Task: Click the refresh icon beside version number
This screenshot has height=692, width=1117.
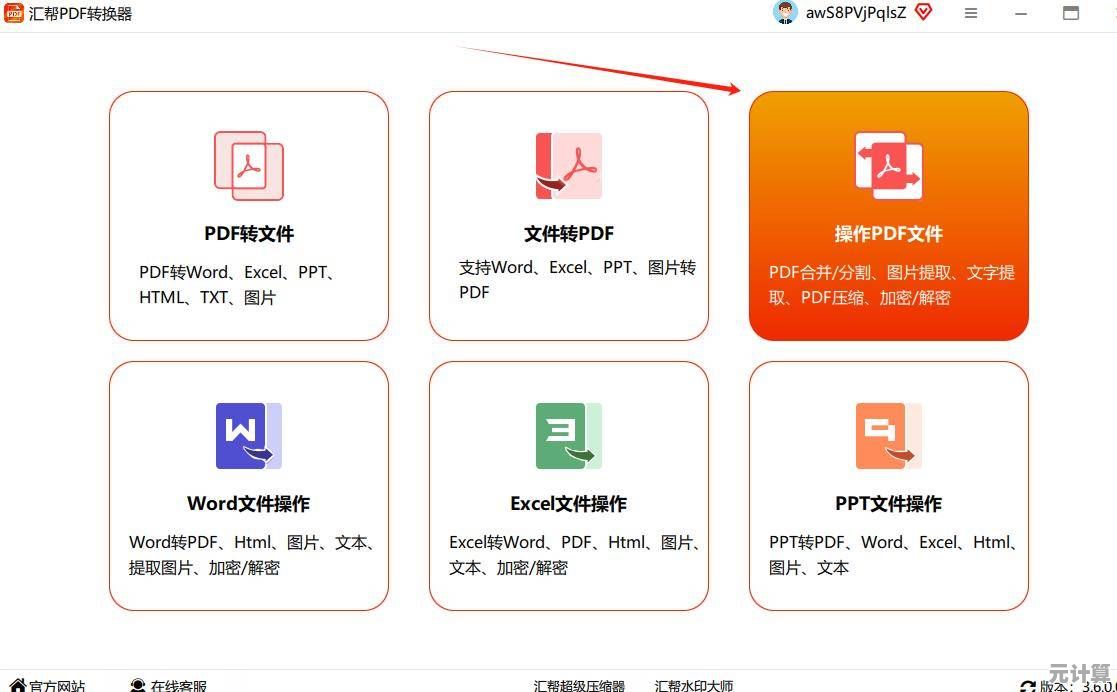Action: tap(1028, 686)
